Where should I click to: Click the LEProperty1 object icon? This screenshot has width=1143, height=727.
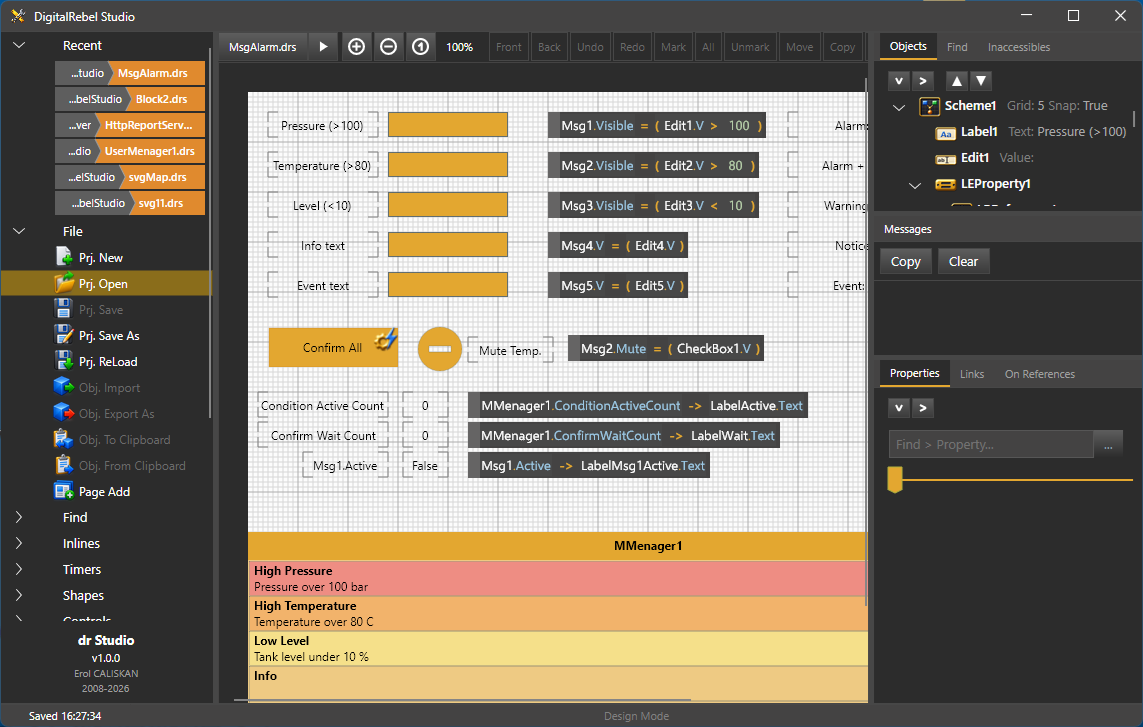tap(945, 184)
